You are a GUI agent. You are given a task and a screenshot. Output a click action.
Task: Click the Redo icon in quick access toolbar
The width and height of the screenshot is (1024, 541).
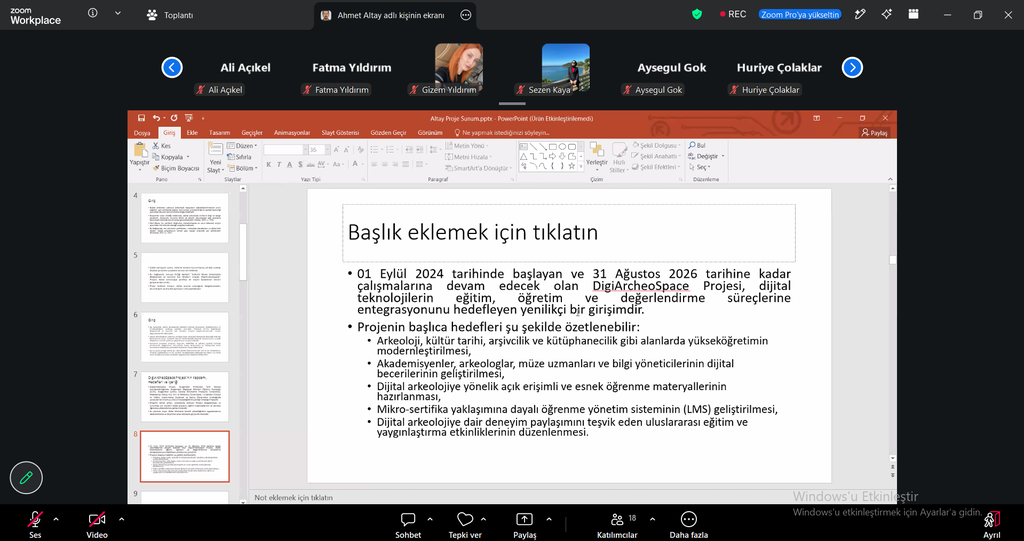(x=174, y=118)
